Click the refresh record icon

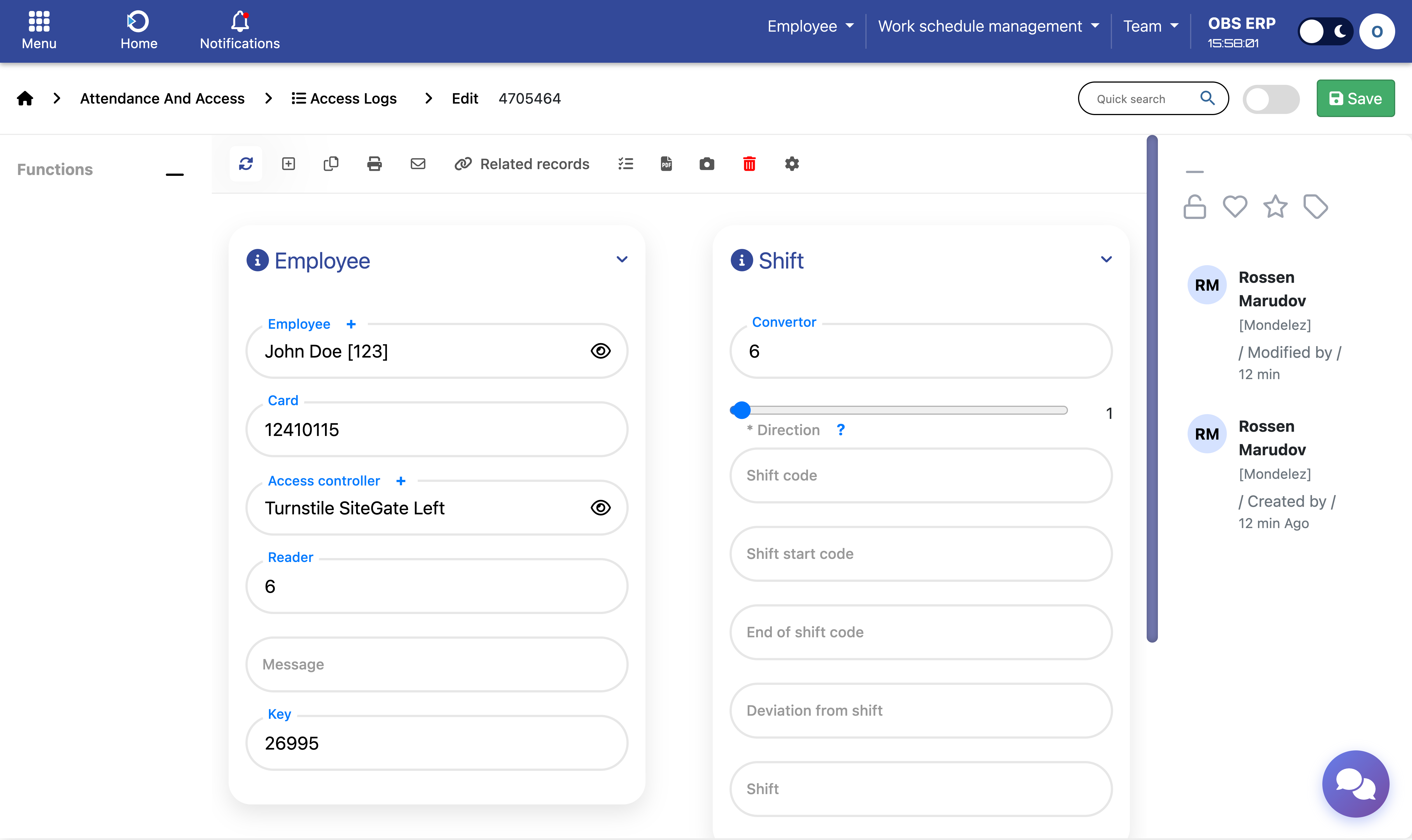click(246, 164)
